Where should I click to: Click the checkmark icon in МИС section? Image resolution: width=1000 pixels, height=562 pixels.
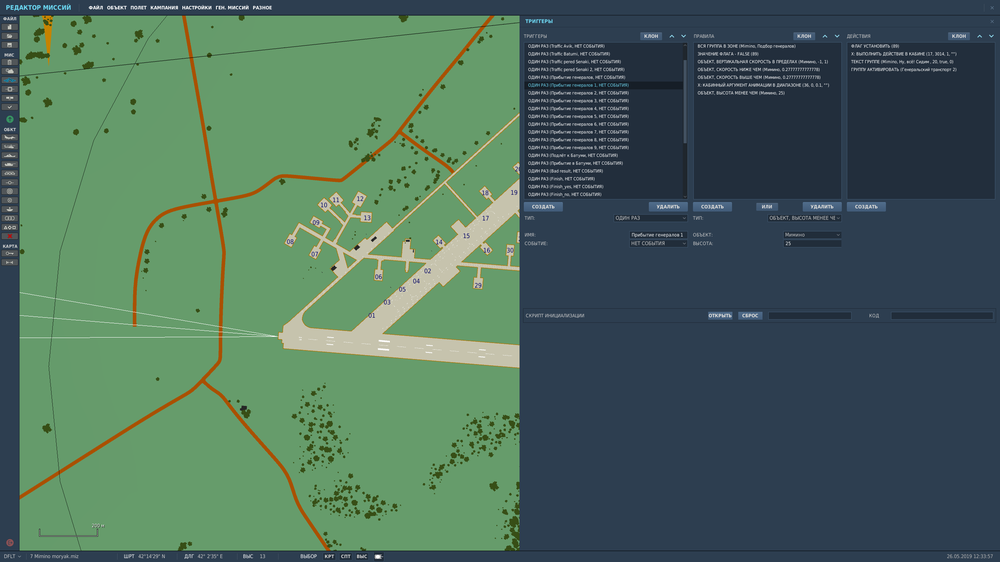pos(10,107)
